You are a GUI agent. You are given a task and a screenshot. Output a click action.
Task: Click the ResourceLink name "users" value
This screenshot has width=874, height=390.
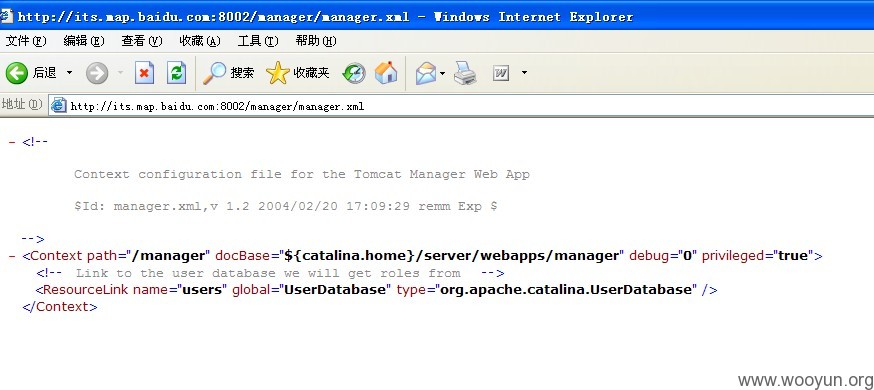tap(202, 290)
